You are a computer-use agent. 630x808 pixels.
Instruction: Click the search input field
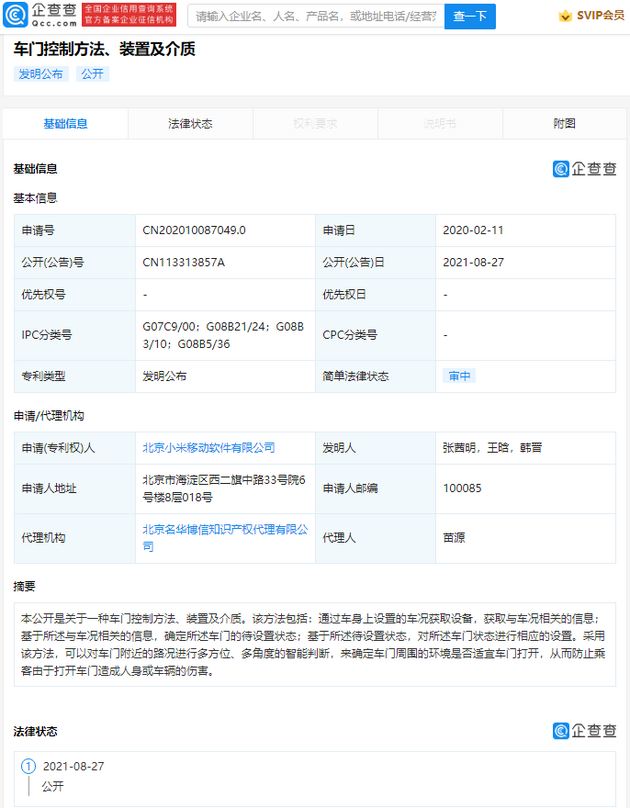[316, 16]
